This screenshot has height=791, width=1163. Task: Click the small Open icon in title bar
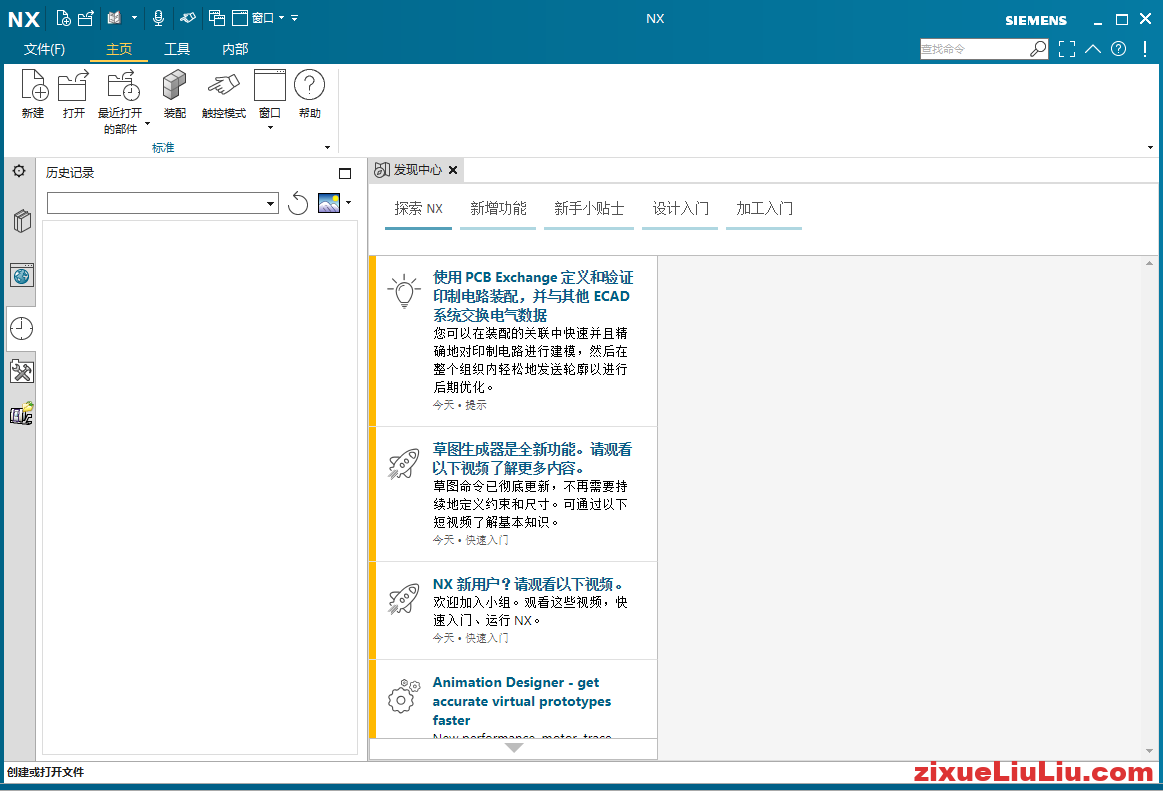pos(86,18)
